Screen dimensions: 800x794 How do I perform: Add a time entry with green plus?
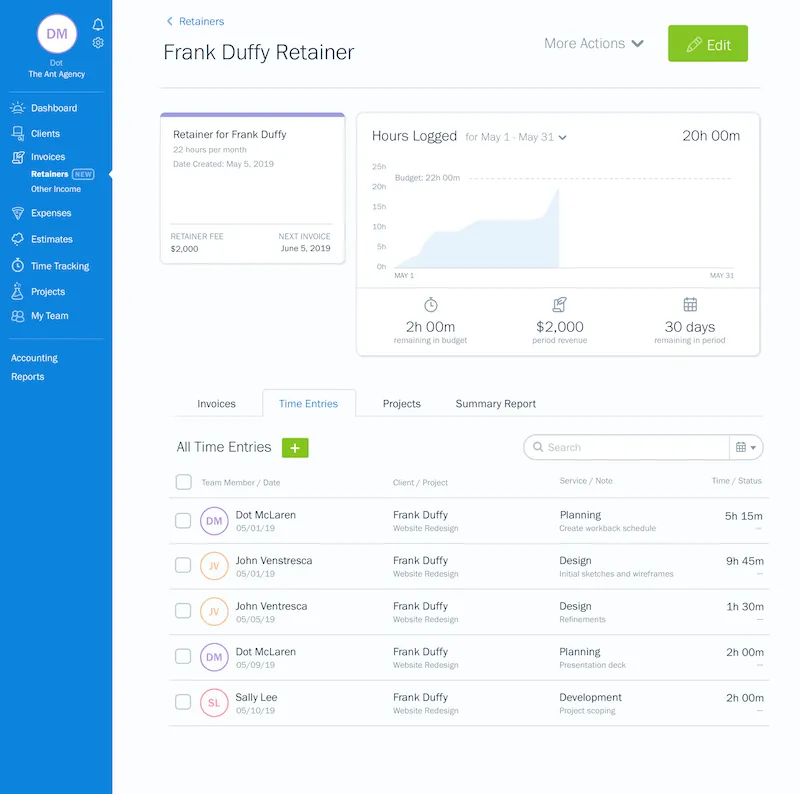coord(295,448)
